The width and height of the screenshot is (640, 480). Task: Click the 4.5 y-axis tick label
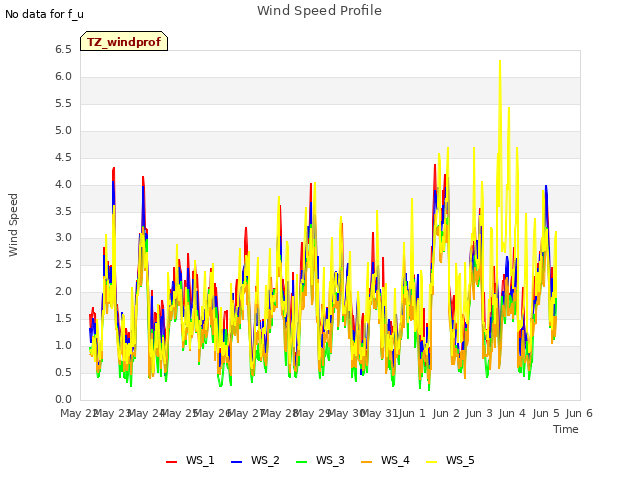[63, 158]
